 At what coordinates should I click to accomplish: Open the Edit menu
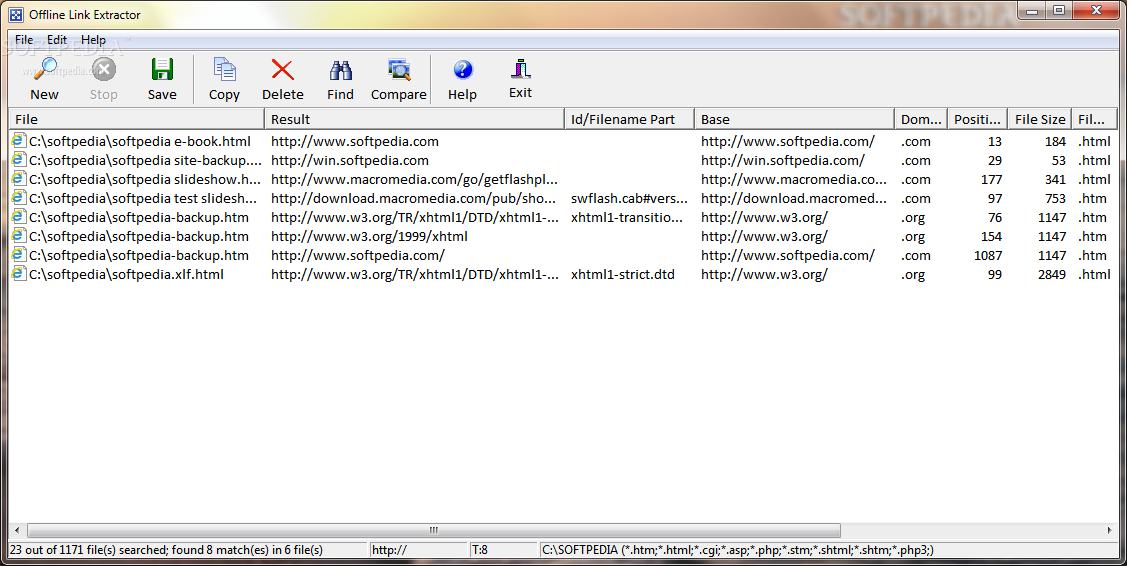pos(57,40)
